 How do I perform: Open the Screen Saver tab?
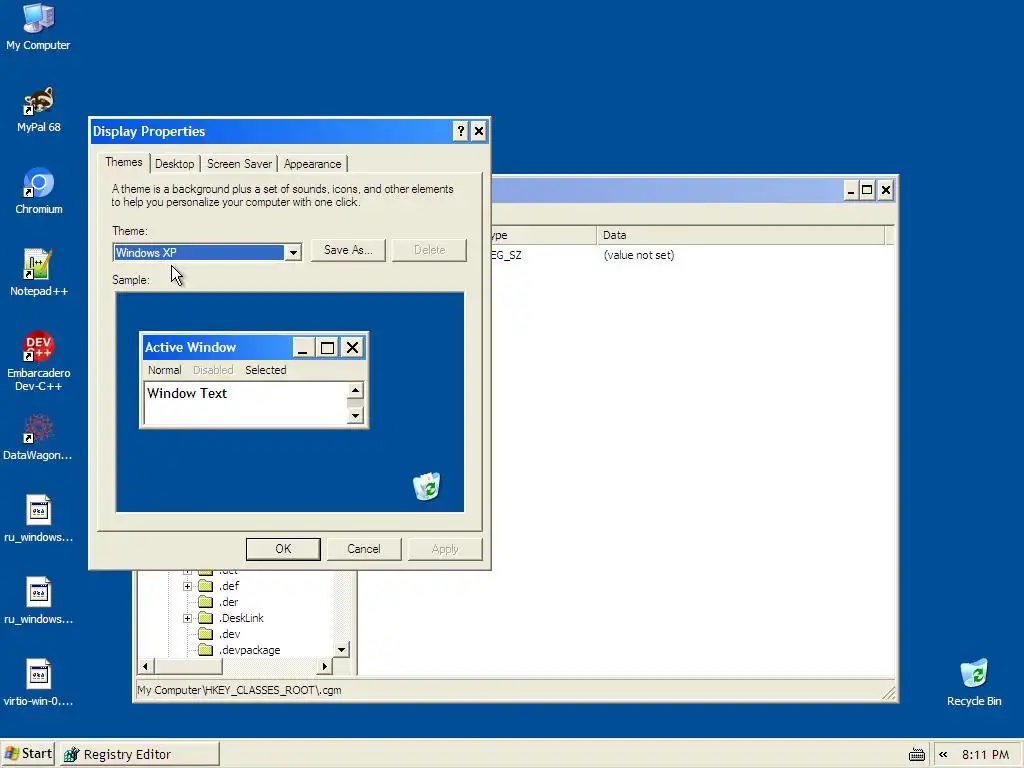tap(239, 164)
